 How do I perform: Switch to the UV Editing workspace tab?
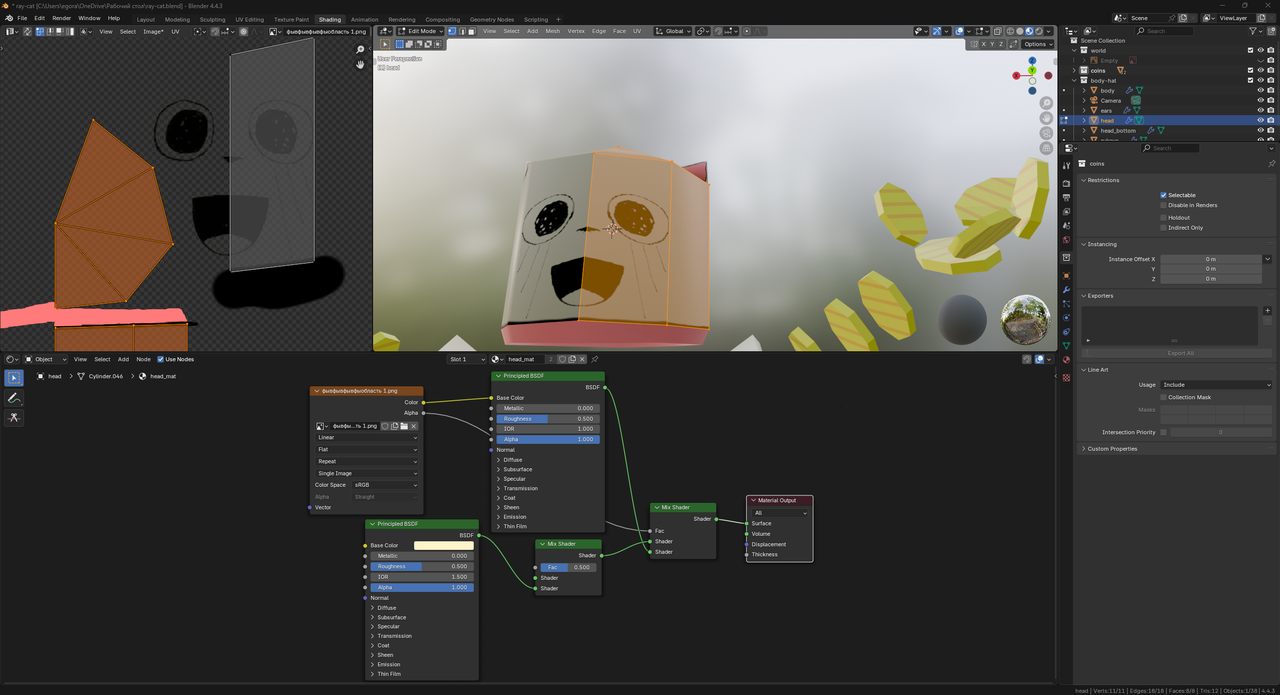[x=250, y=19]
